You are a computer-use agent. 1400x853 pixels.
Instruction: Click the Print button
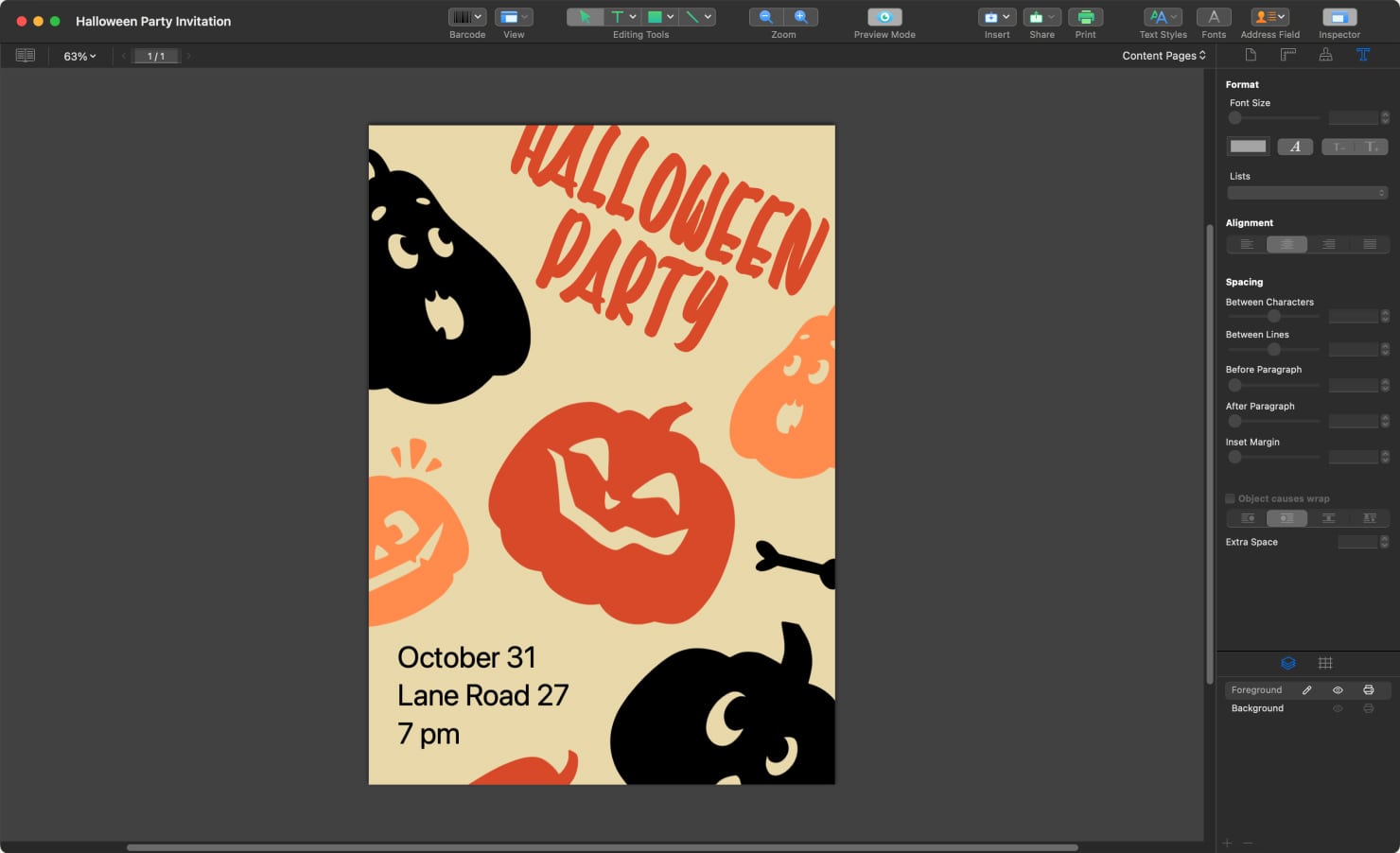click(x=1085, y=16)
